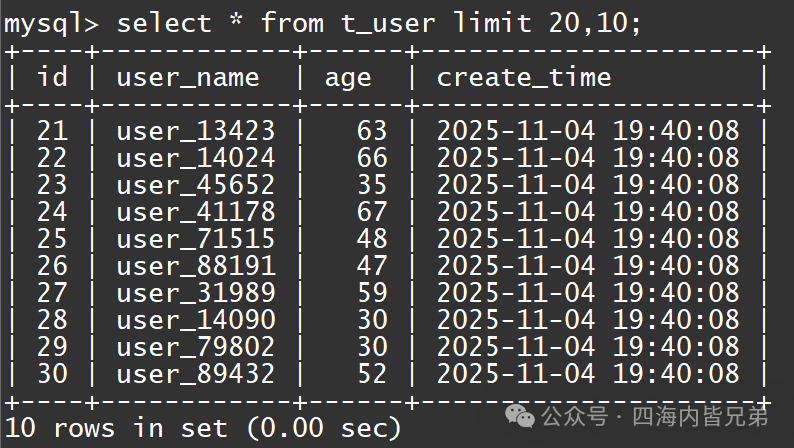The image size is (794, 448).
Task: Select id cell 22
Action: pos(52,158)
